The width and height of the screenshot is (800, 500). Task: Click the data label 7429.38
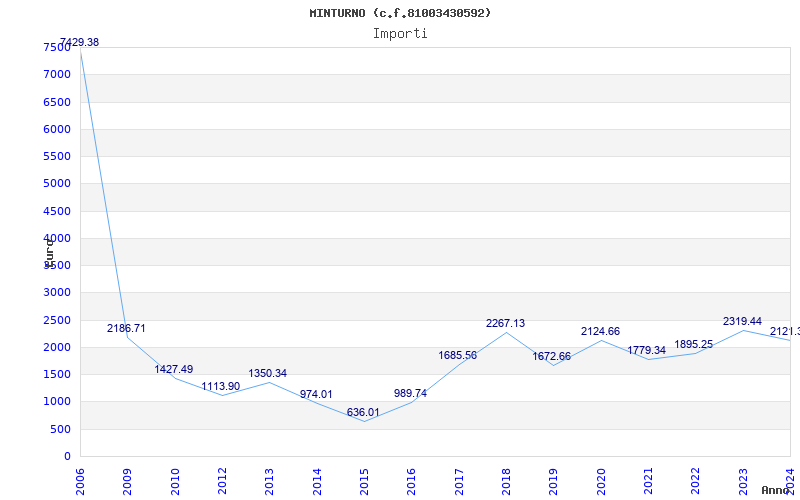click(80, 42)
